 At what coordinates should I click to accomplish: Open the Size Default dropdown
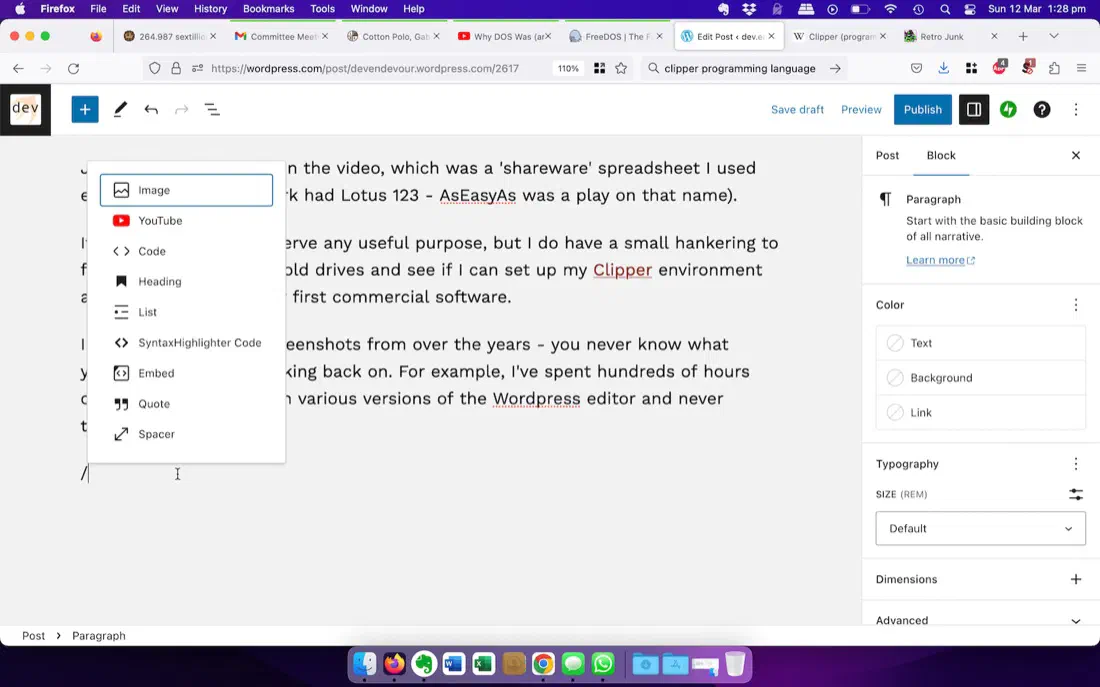tap(980, 528)
